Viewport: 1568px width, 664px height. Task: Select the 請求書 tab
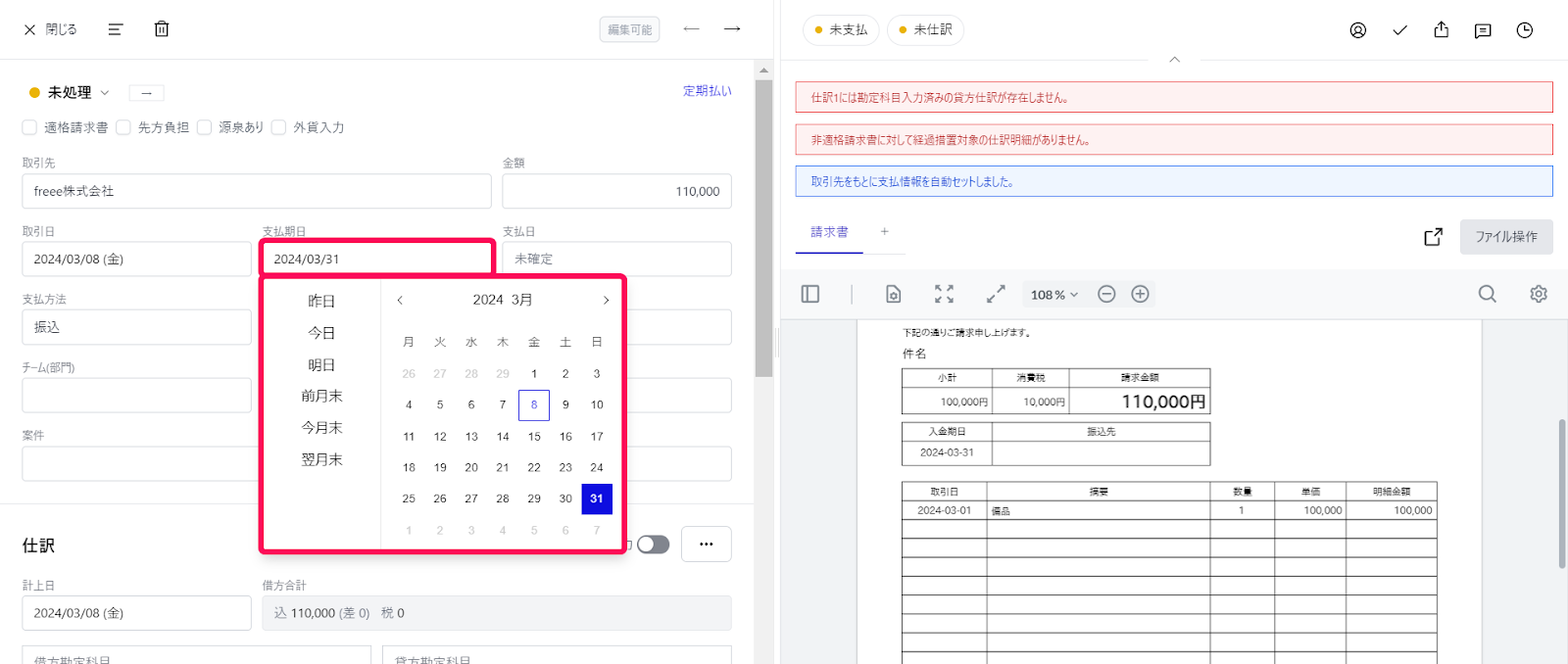click(829, 232)
